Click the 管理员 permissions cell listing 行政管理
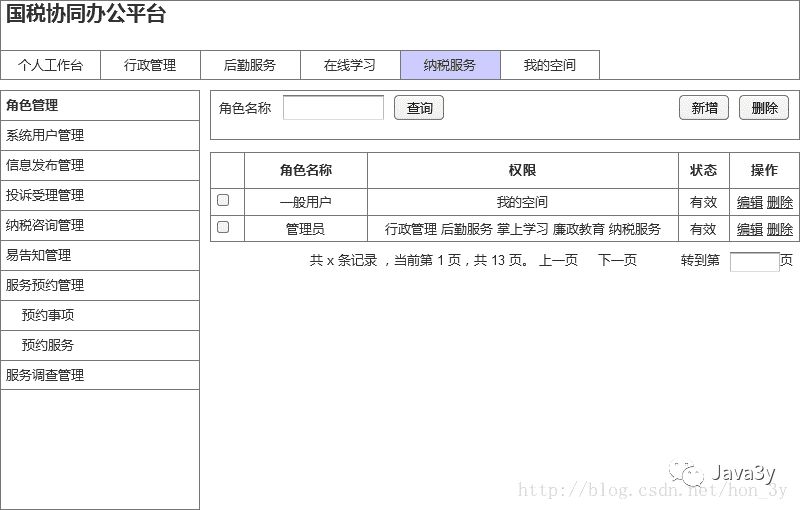 522,229
